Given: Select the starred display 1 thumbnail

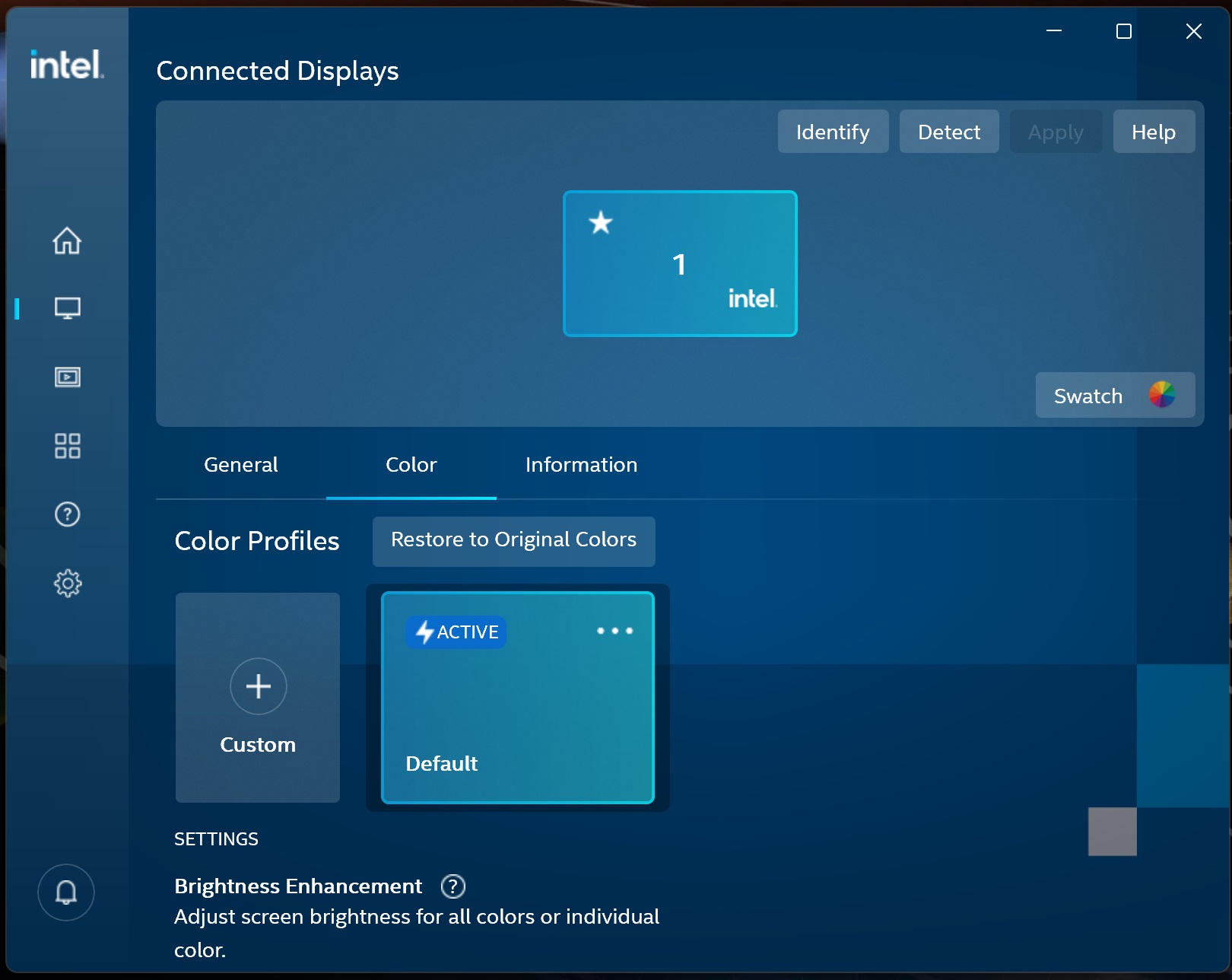Looking at the screenshot, I should (679, 263).
